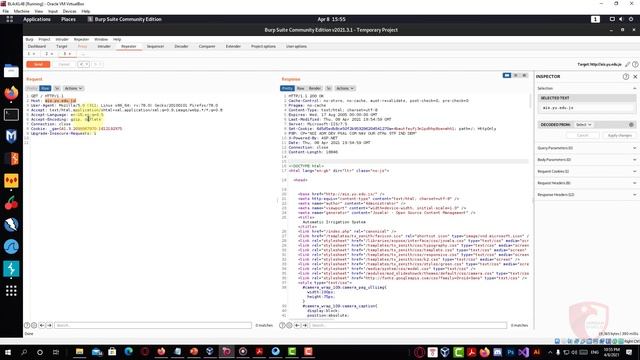Collapse the Selection section in Inspector
This screenshot has width=640, height=360.
tap(635, 89)
